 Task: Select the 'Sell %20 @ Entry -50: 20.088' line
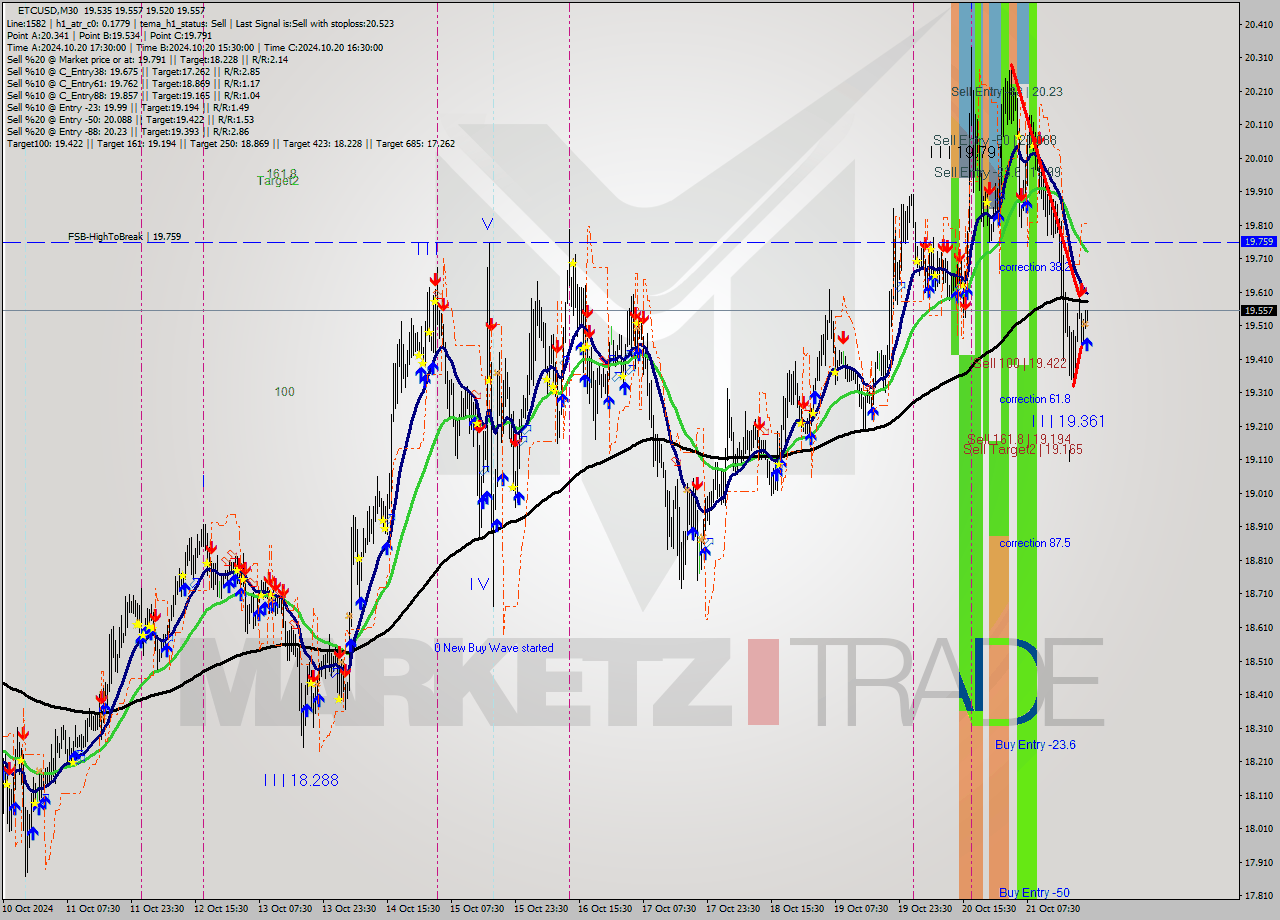130,119
